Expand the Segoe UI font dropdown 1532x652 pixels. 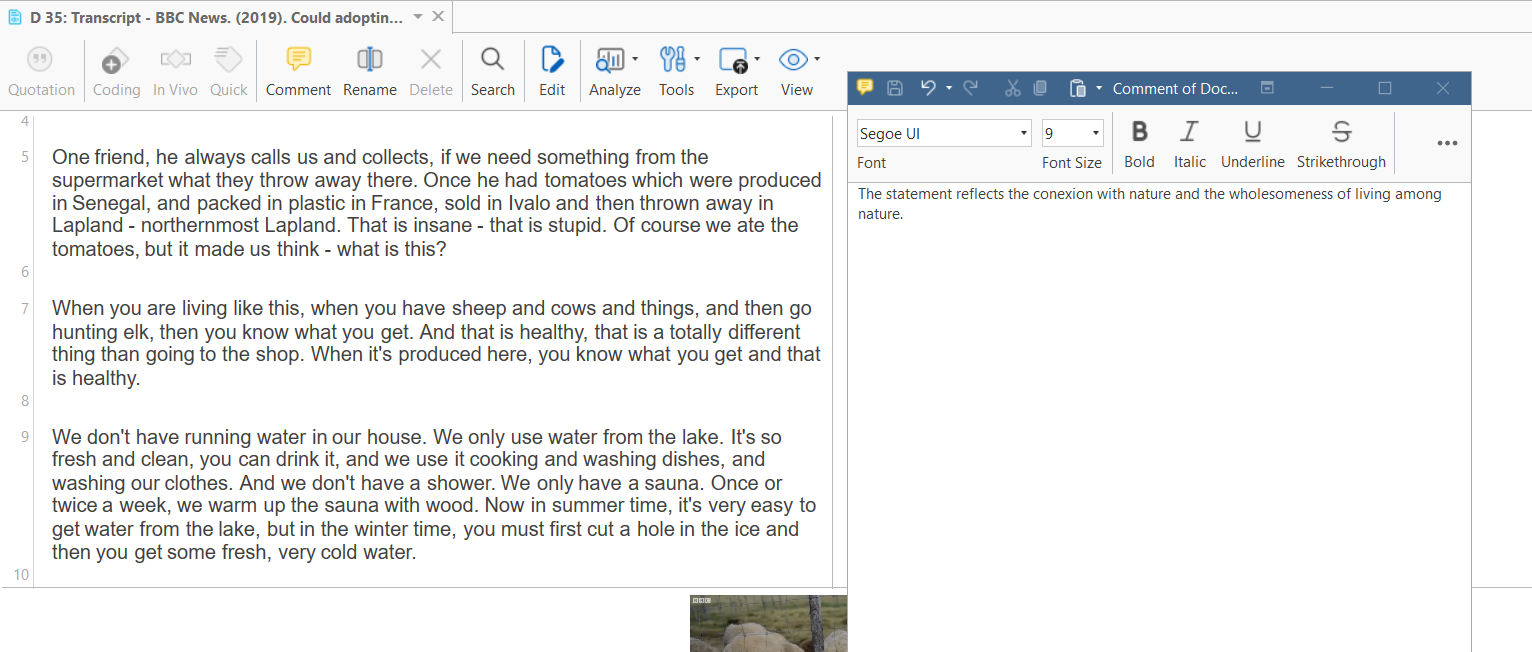pos(1024,134)
